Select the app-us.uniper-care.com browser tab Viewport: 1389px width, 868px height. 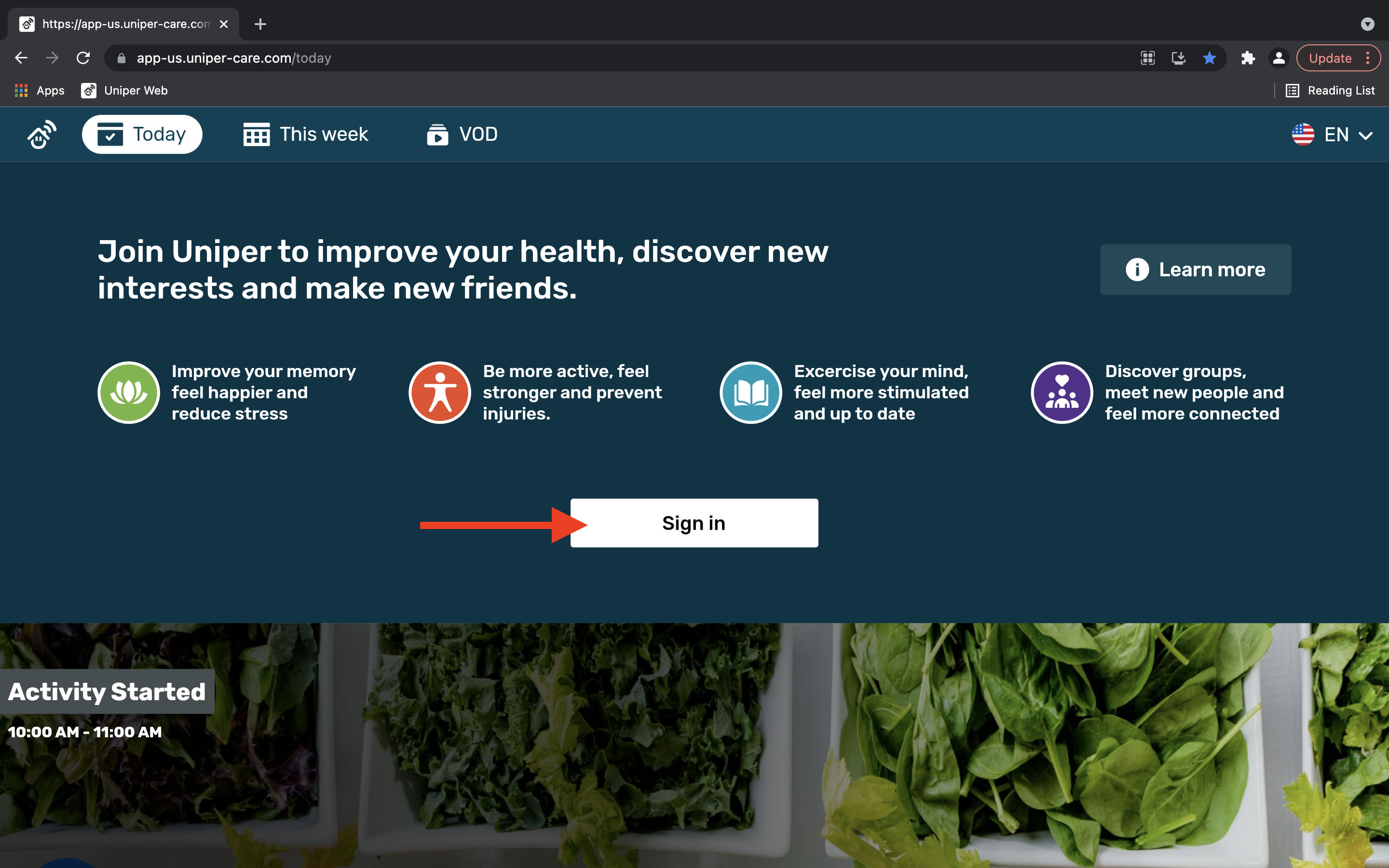click(x=124, y=24)
